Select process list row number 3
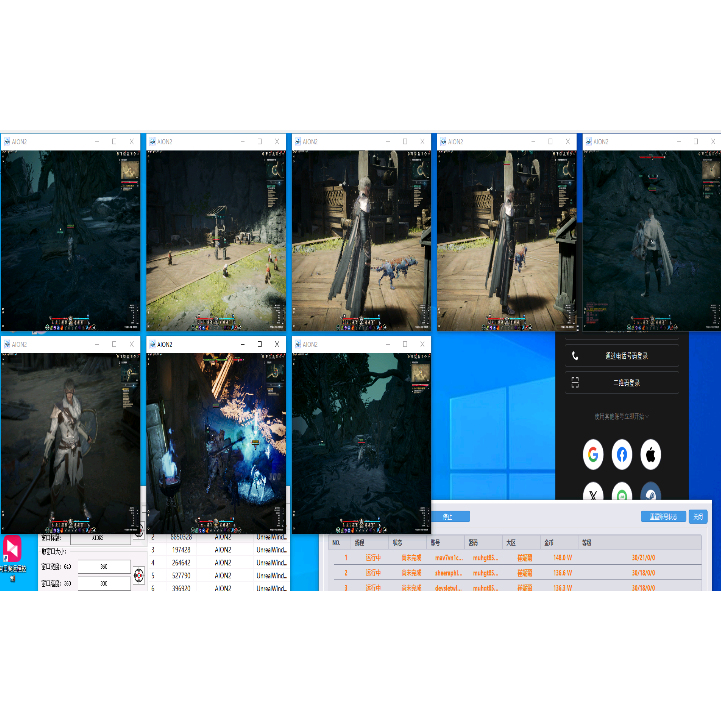Image resolution: width=721 pixels, height=721 pixels. [x=219, y=549]
